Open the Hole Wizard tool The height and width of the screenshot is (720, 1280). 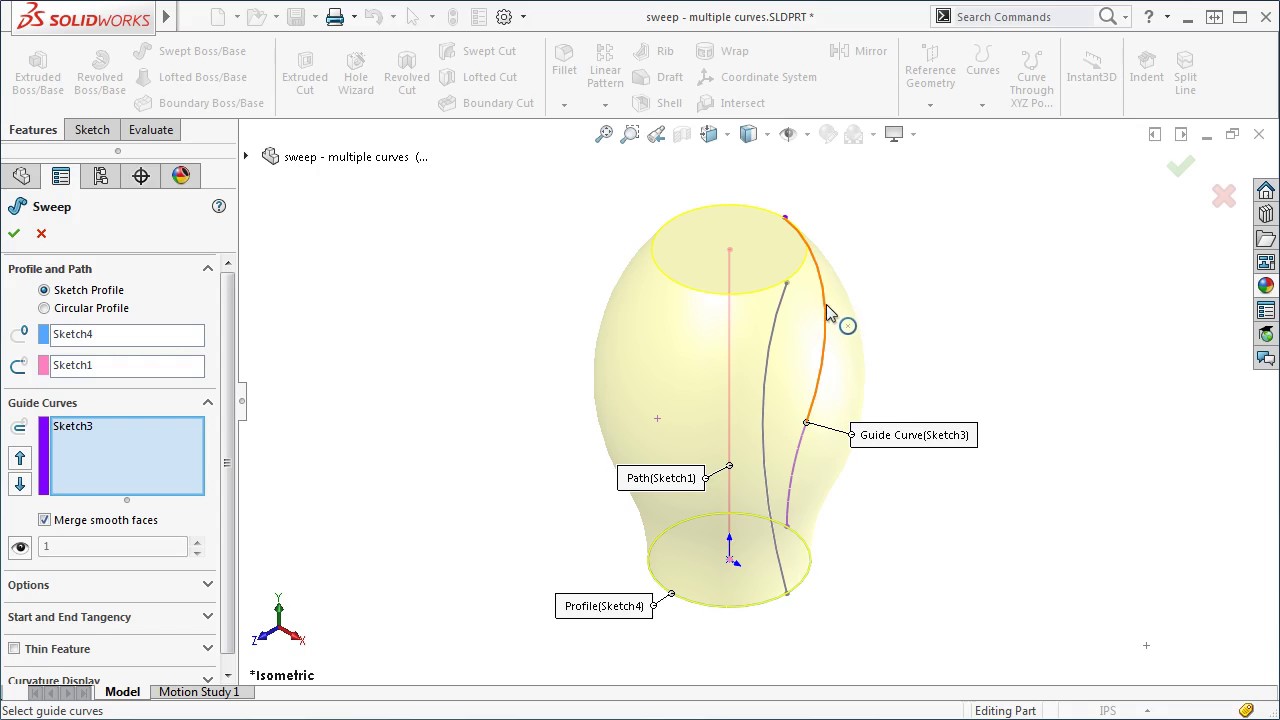click(356, 73)
